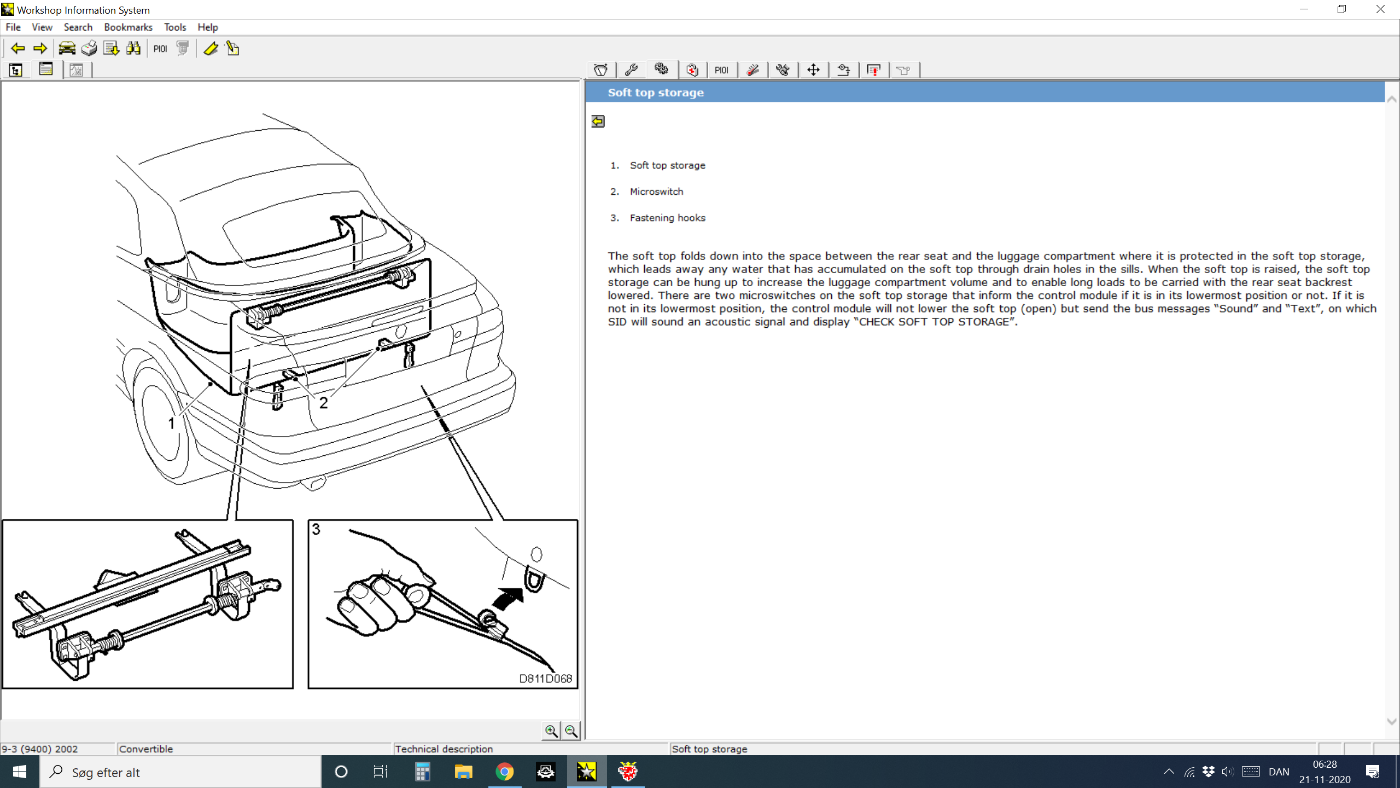The image size is (1400, 788).
Task: Open Cortana circle on the taskbar
Action: pos(341,772)
